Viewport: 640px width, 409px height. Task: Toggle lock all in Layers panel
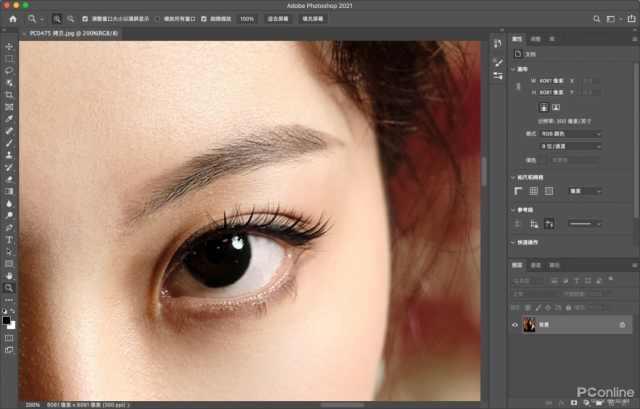(x=568, y=307)
